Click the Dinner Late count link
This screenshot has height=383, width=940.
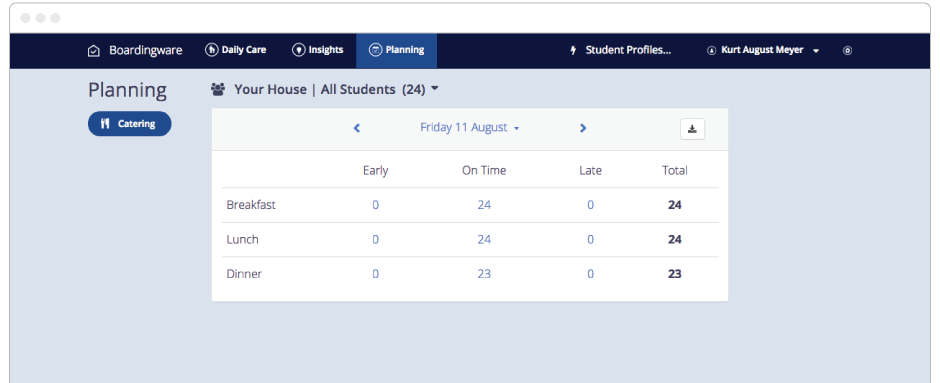590,274
